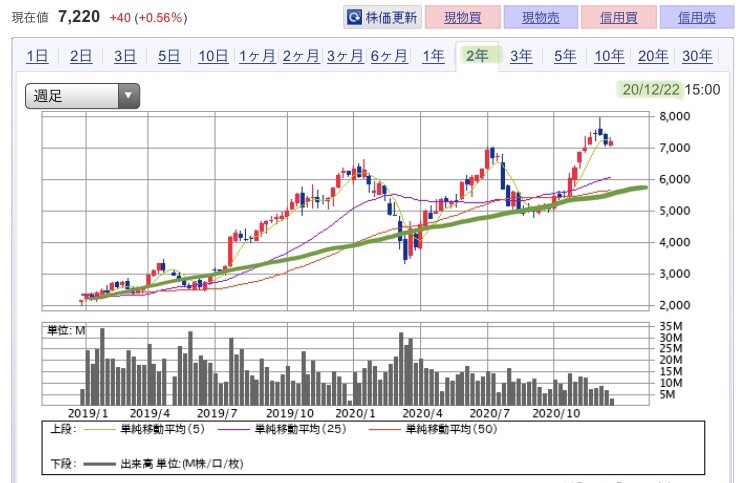Open the 信用買 link
Image resolution: width=741 pixels, height=483 pixels.
(619, 17)
